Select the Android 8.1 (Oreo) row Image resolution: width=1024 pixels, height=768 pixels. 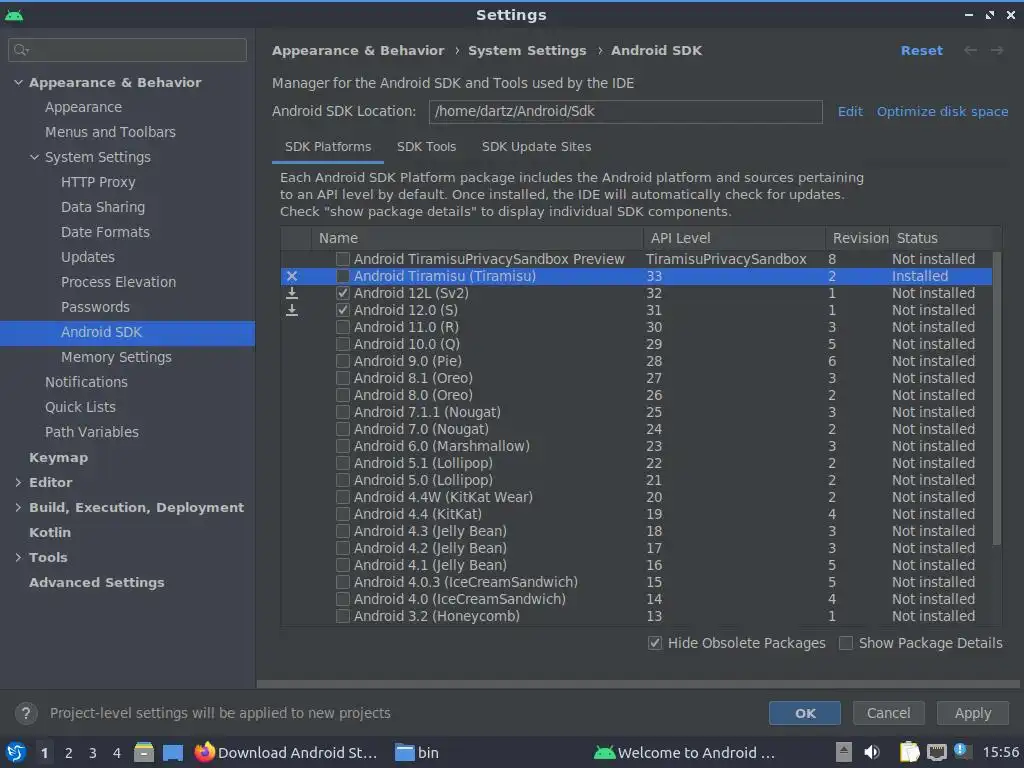coord(636,378)
